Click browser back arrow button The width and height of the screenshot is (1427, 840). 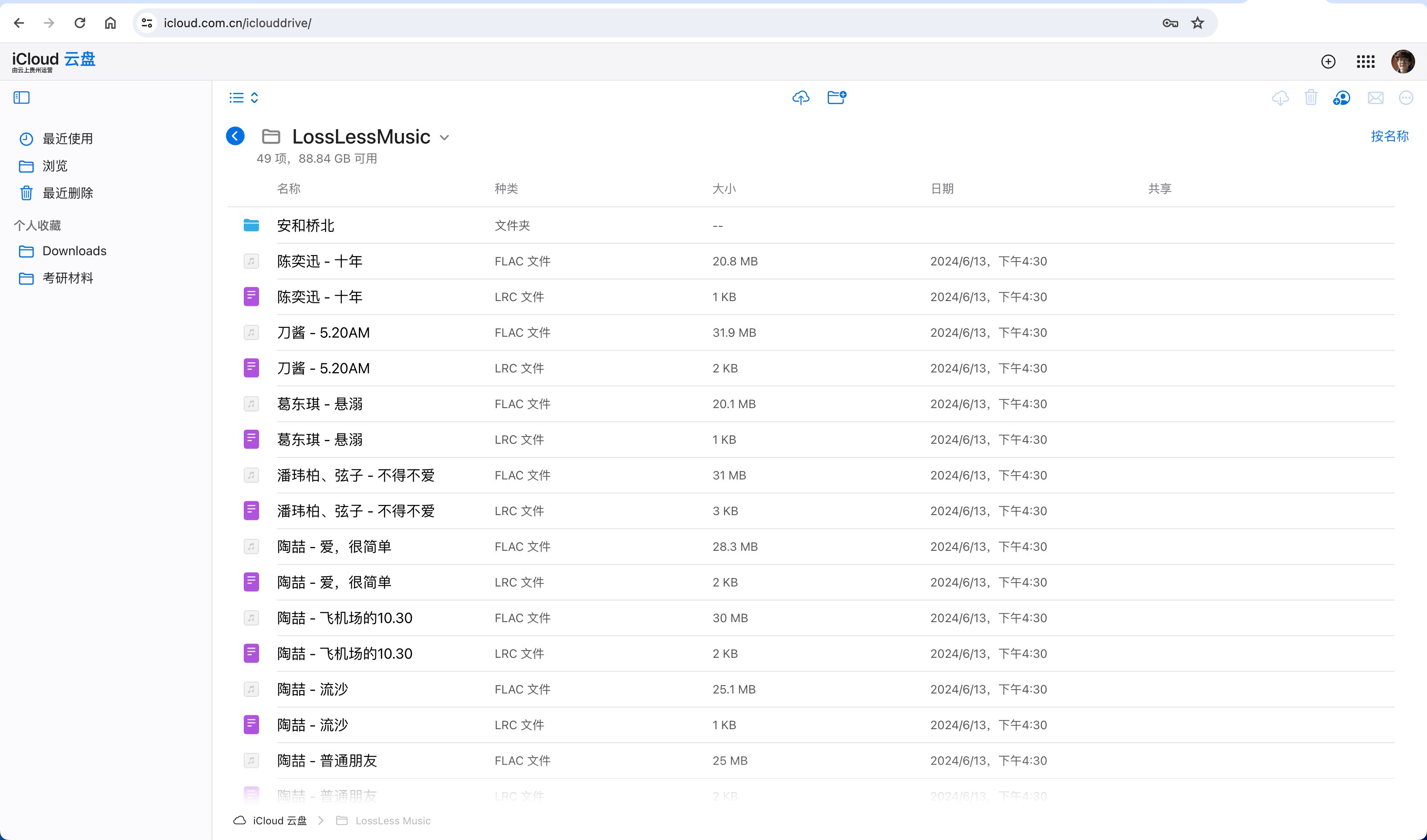tap(19, 23)
